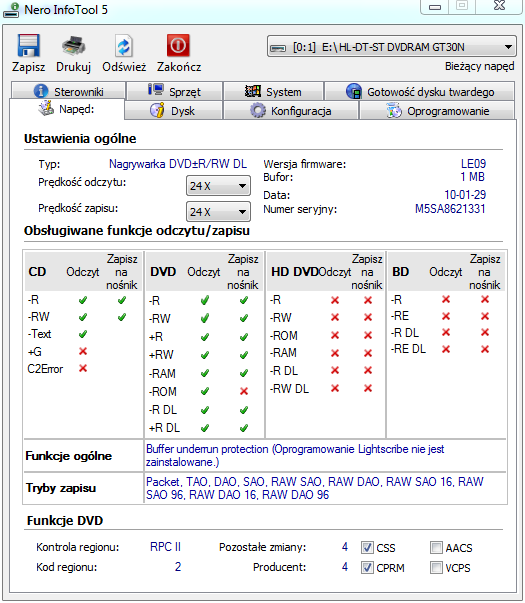The width and height of the screenshot is (525, 603).
Task: Click the buffer value 1 MB
Action: 472,177
